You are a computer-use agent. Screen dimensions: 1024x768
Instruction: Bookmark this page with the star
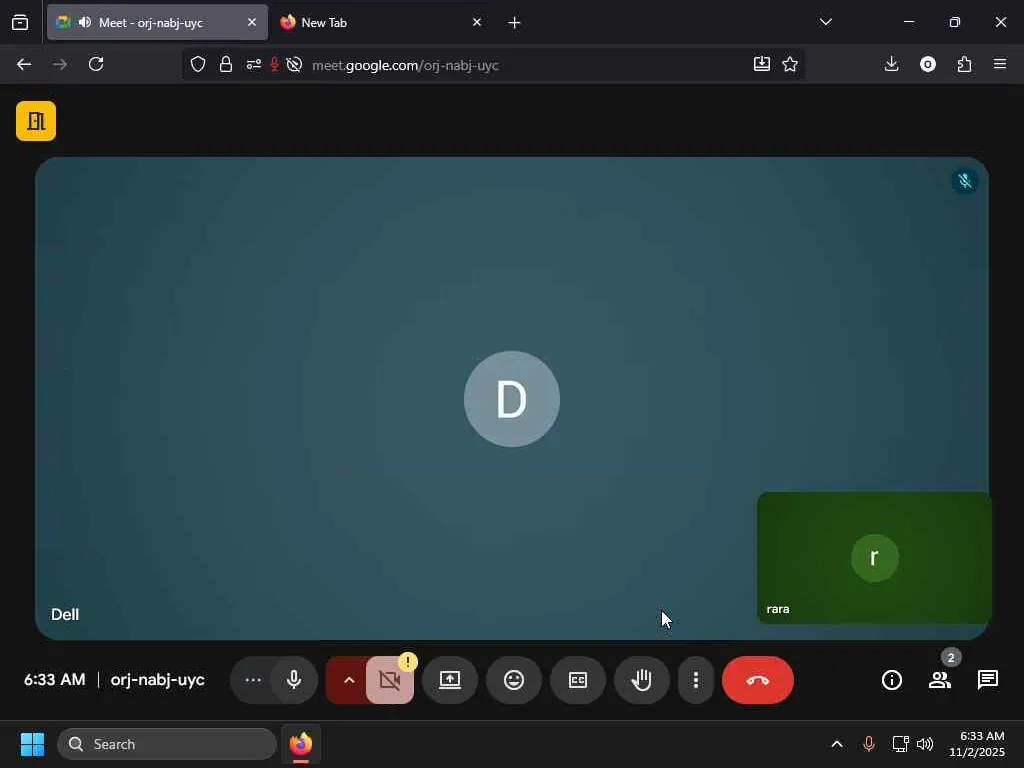coord(790,64)
